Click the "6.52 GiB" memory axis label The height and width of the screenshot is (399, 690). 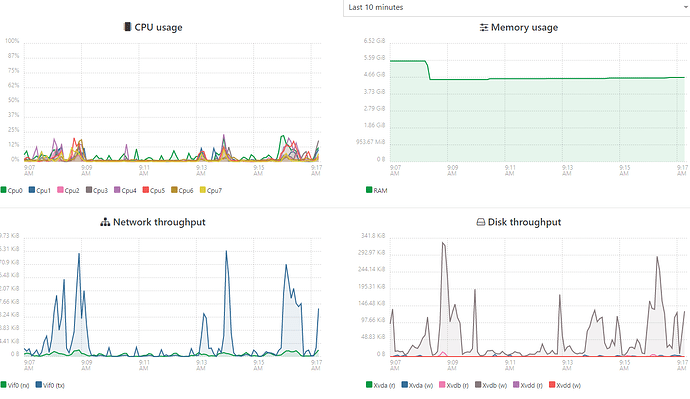(374, 41)
